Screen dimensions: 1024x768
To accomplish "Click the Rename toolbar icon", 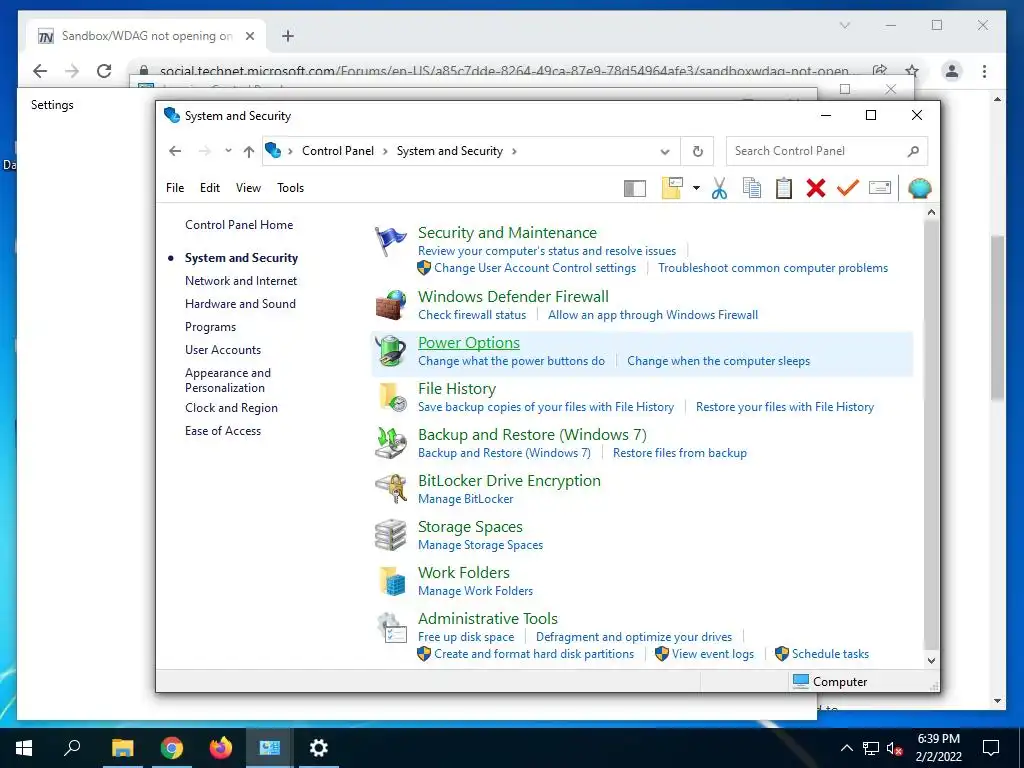I will point(880,188).
